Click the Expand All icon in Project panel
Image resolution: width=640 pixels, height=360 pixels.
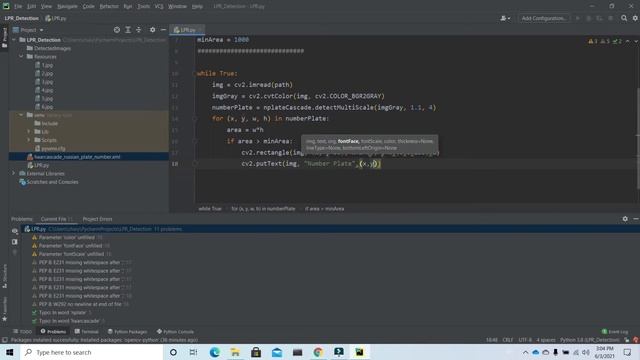pos(128,30)
